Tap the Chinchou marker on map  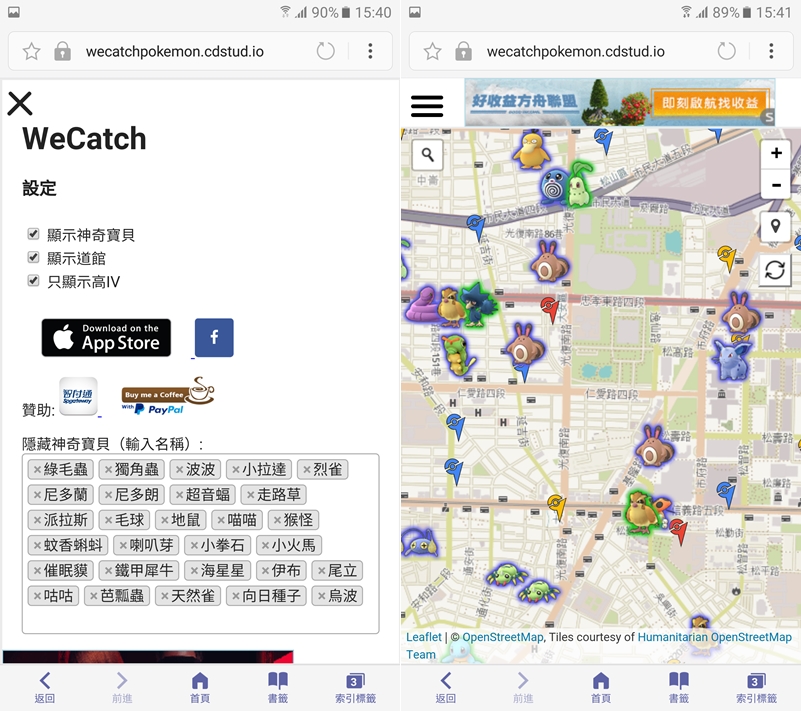pyautogui.click(x=420, y=542)
